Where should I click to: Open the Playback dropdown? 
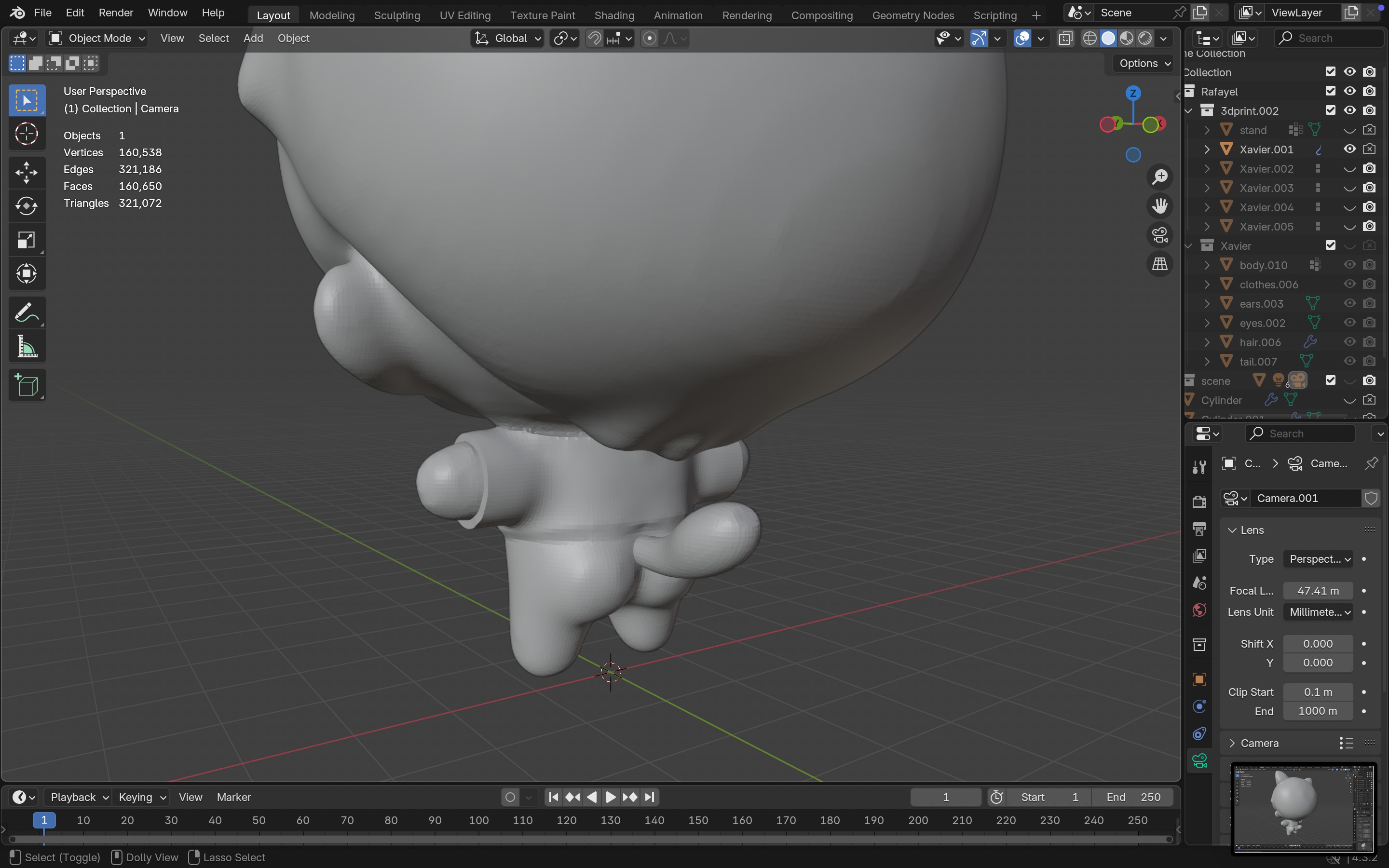click(79, 797)
